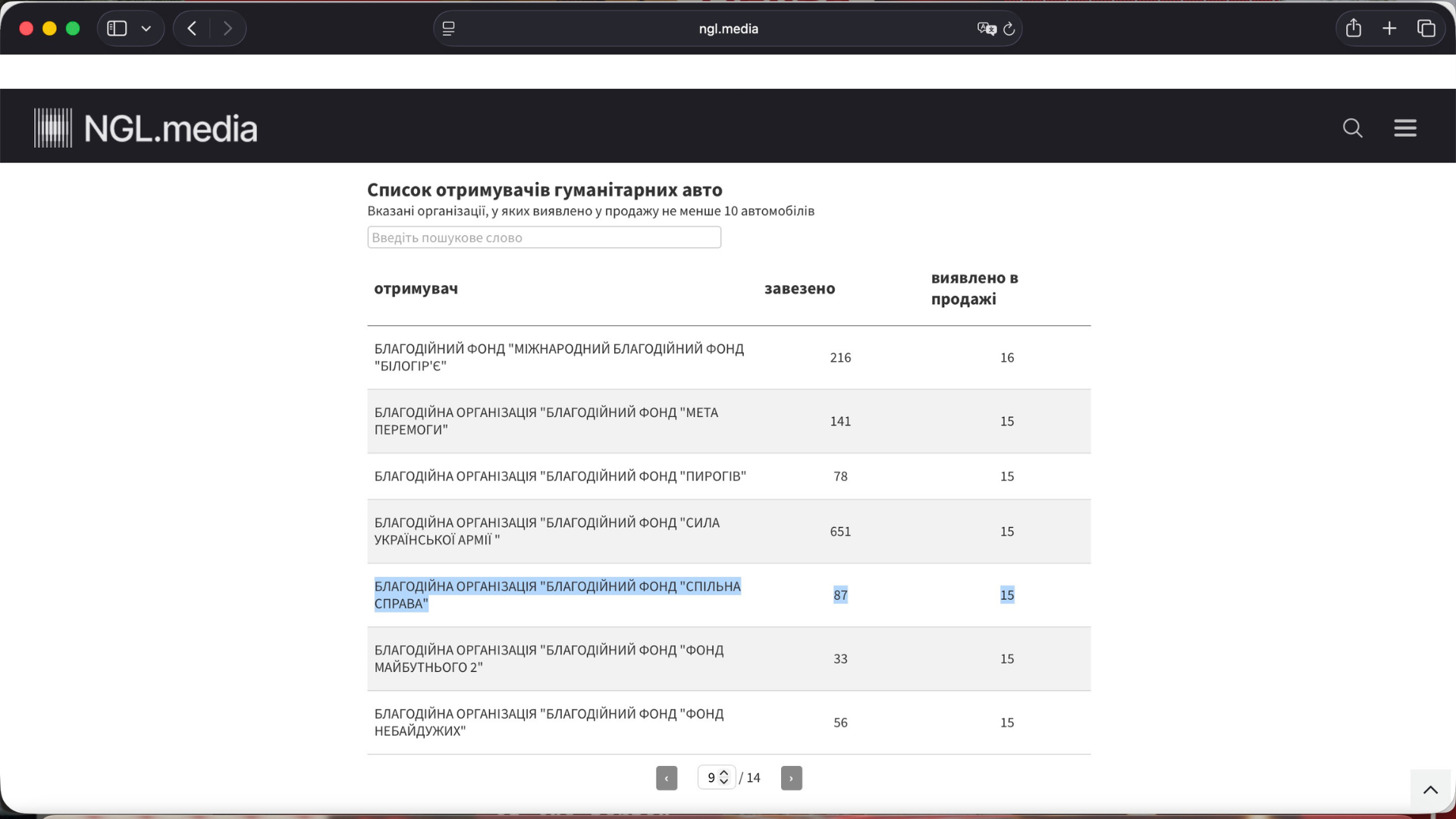Show all open tabs overview
Viewport: 1456px width, 819px height.
pos(1426,28)
